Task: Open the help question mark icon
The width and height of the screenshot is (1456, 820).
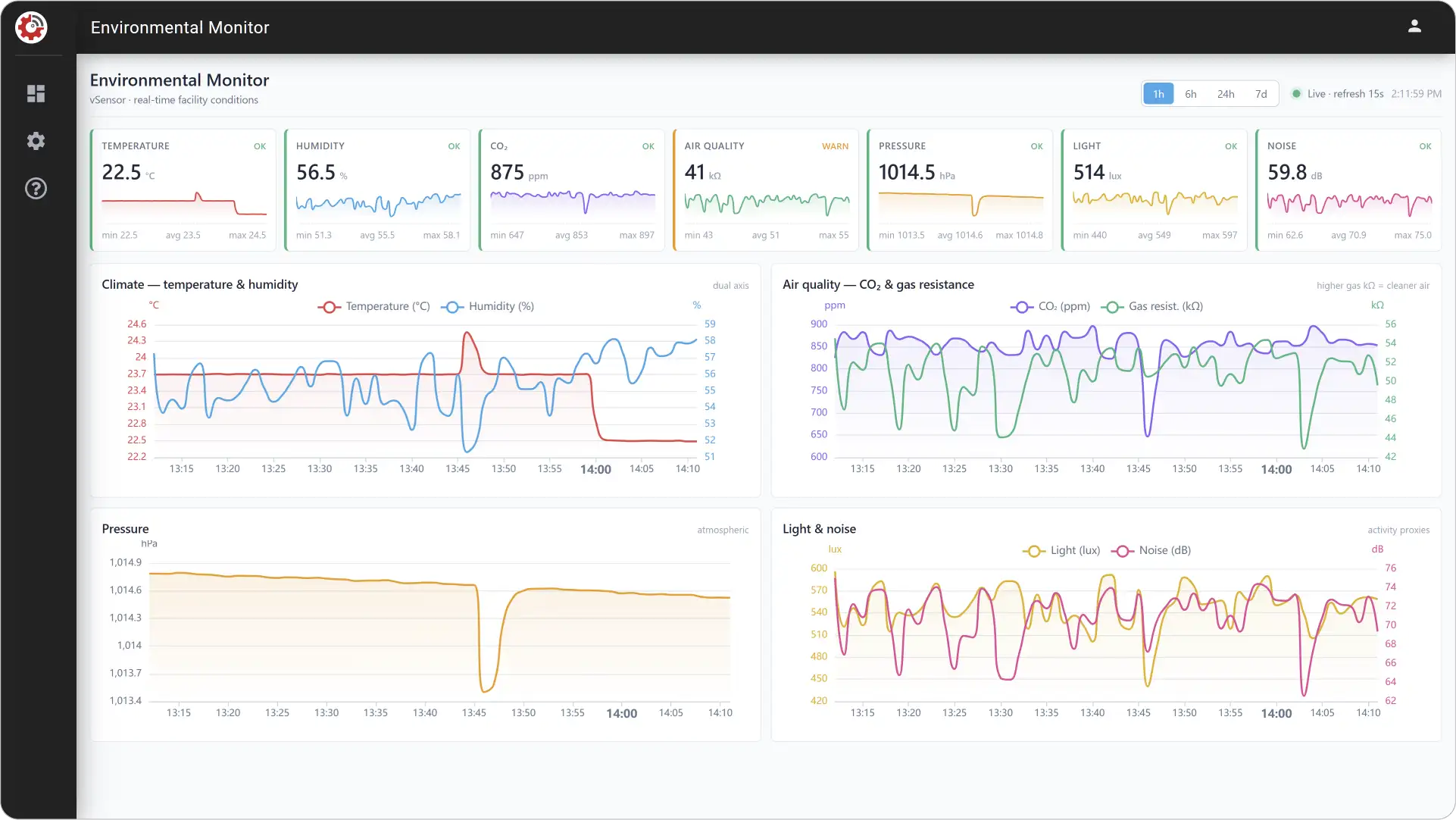Action: click(36, 189)
